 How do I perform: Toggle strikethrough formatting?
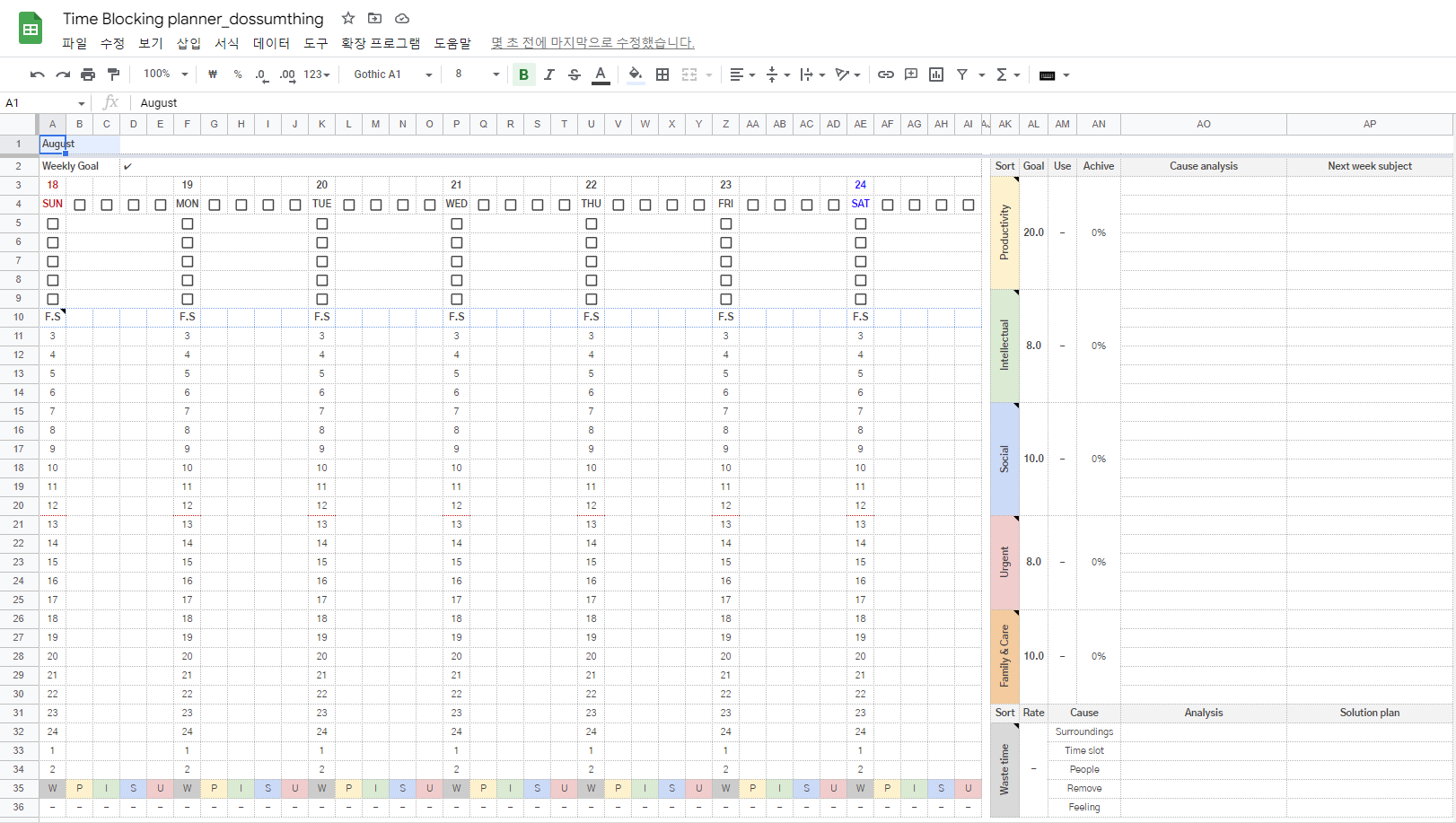click(575, 74)
